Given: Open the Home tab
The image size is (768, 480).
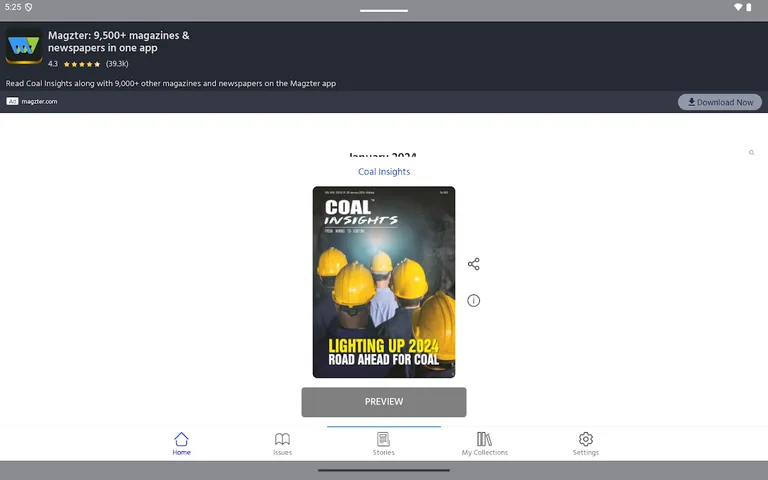Looking at the screenshot, I should pos(181,443).
